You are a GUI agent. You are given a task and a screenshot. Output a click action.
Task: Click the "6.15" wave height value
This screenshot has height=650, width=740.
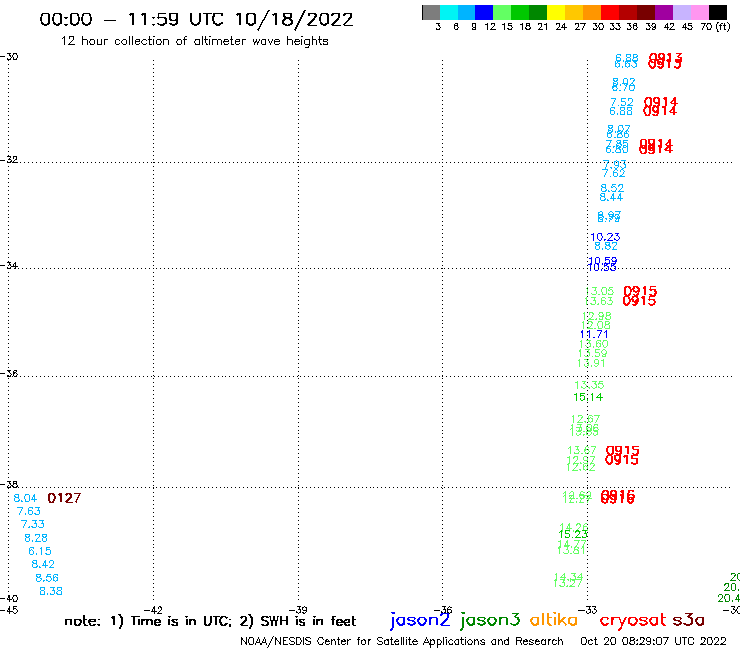pos(40,551)
